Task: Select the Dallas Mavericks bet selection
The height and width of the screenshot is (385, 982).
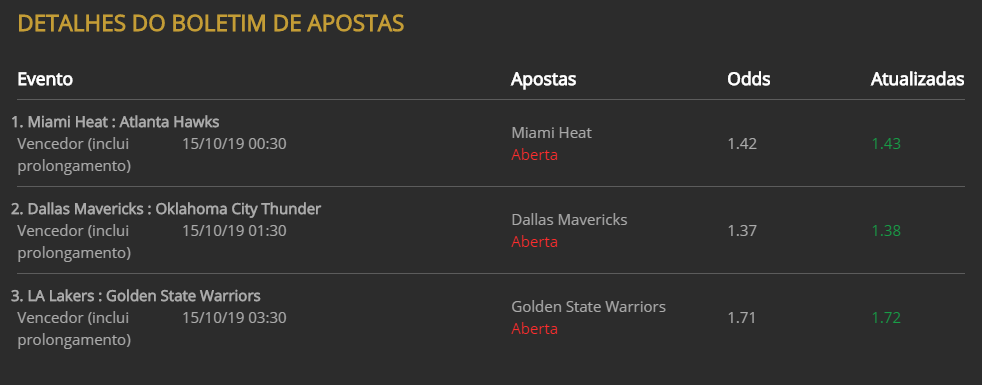Action: click(x=569, y=220)
